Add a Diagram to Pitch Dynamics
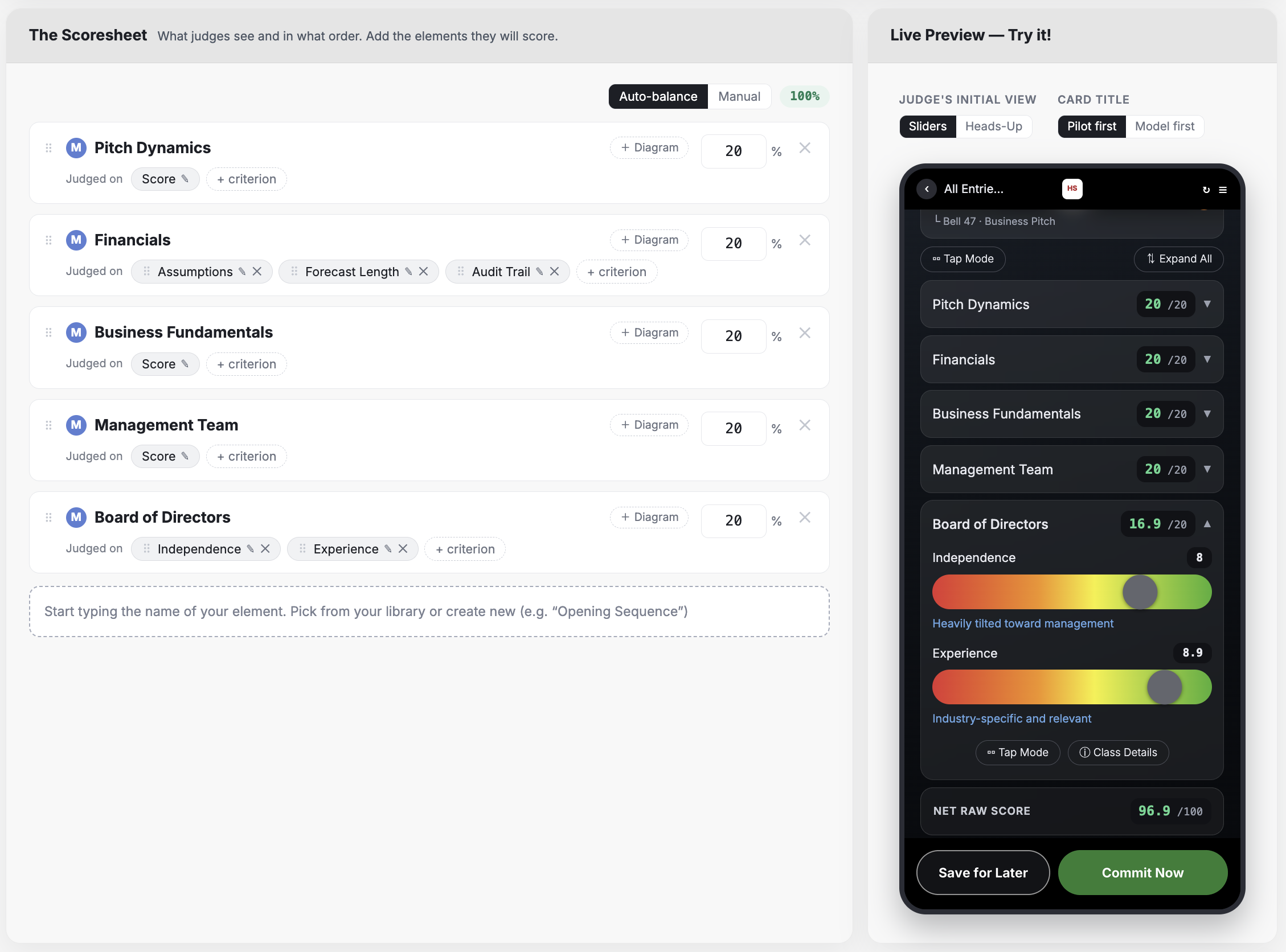 pos(649,148)
